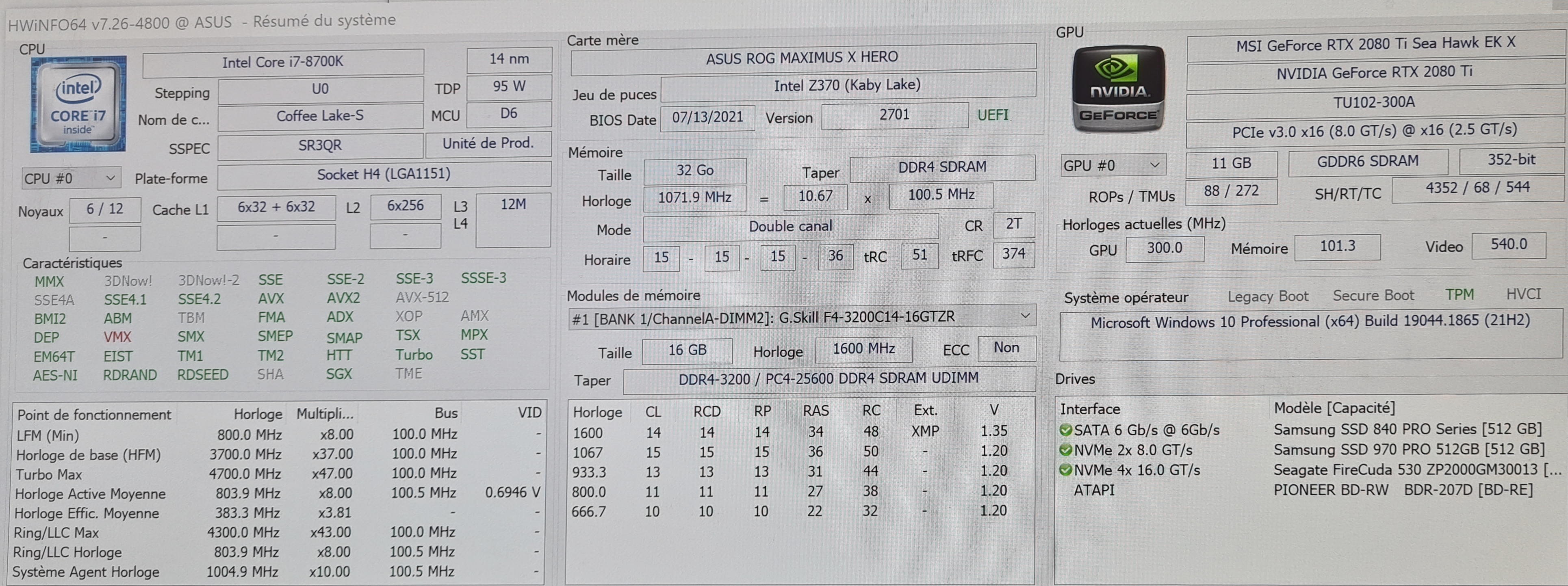Click the Intel Core i7 logo
1568x586 pixels.
point(78,104)
